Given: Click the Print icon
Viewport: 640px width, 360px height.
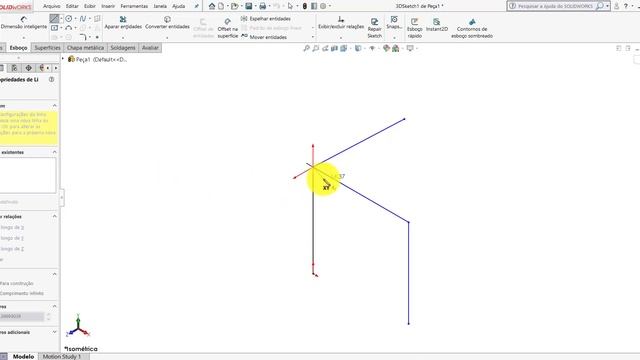Looking at the screenshot, I should click(x=262, y=6).
